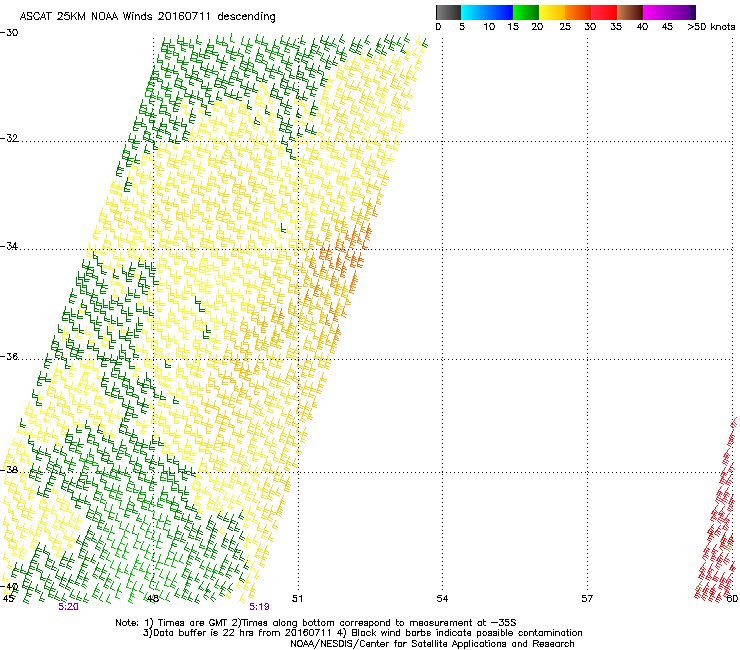
Task: Click the '5:20' time label
Action: click(68, 607)
